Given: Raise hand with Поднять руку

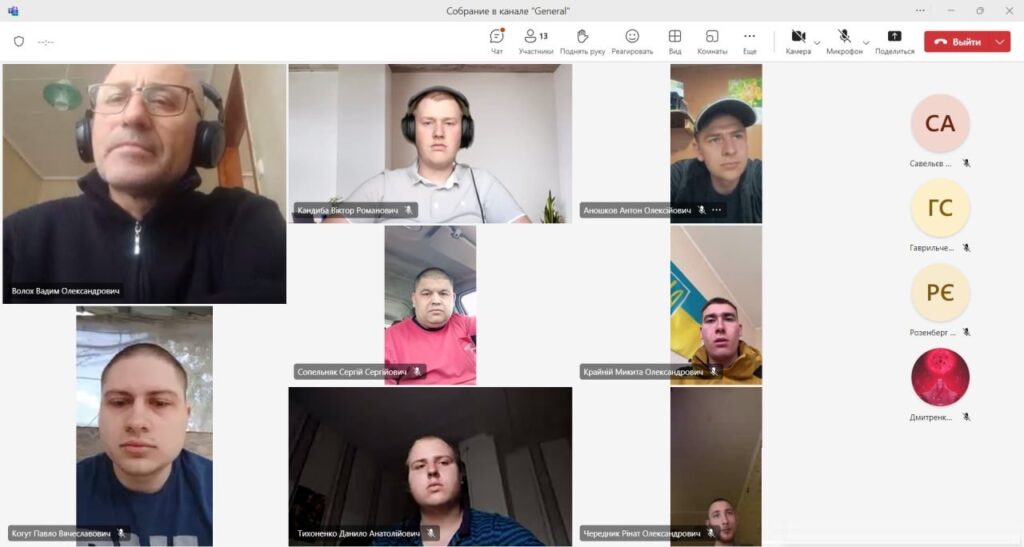Looking at the screenshot, I should pos(582,41).
